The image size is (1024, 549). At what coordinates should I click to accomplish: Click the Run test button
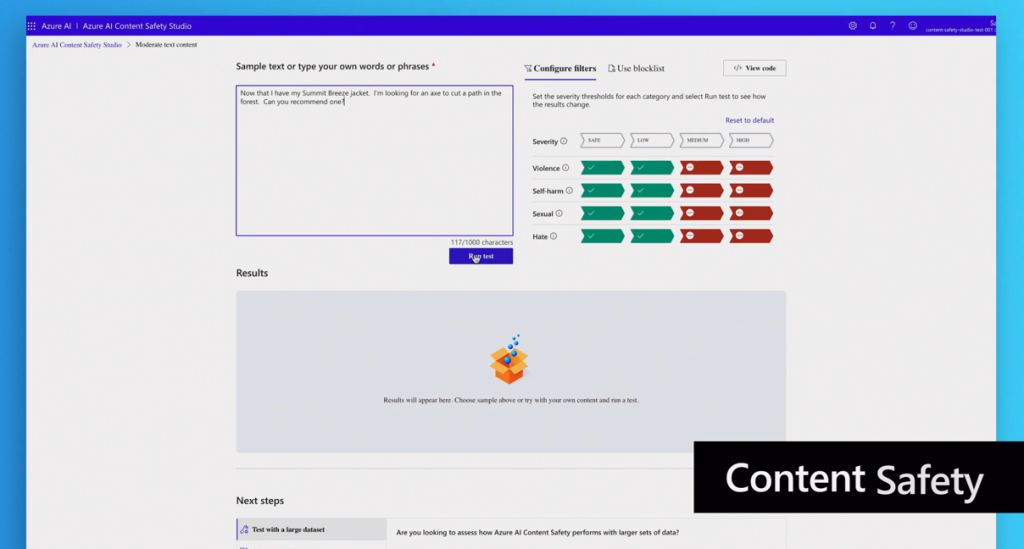[x=481, y=256]
